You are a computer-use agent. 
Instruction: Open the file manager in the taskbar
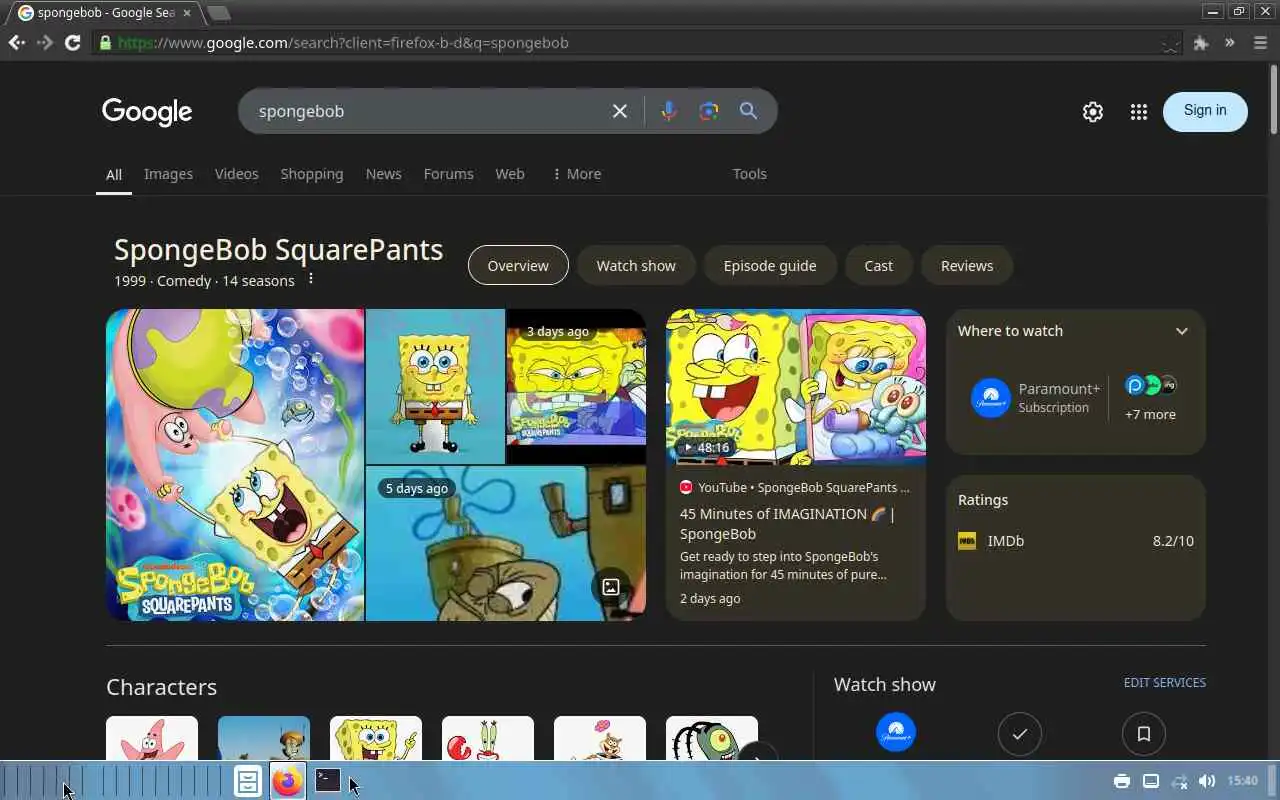click(248, 780)
